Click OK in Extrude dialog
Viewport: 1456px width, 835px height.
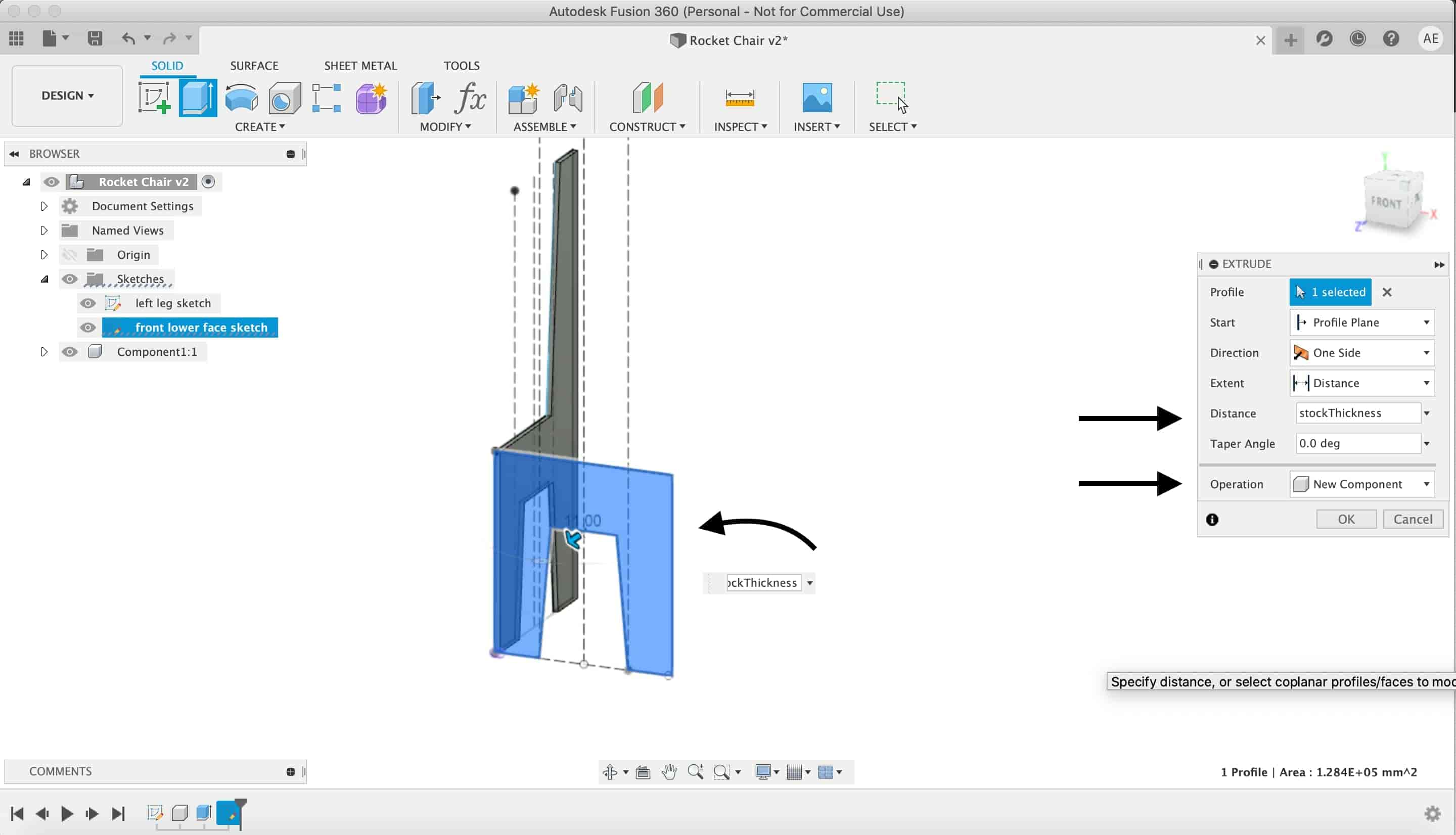1346,519
